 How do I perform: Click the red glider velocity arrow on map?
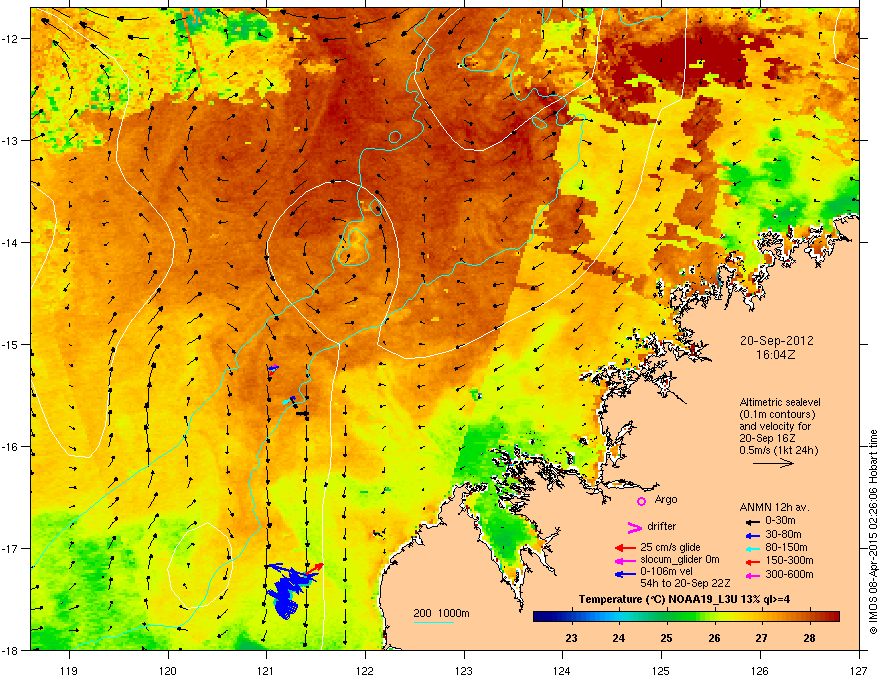click(x=315, y=569)
